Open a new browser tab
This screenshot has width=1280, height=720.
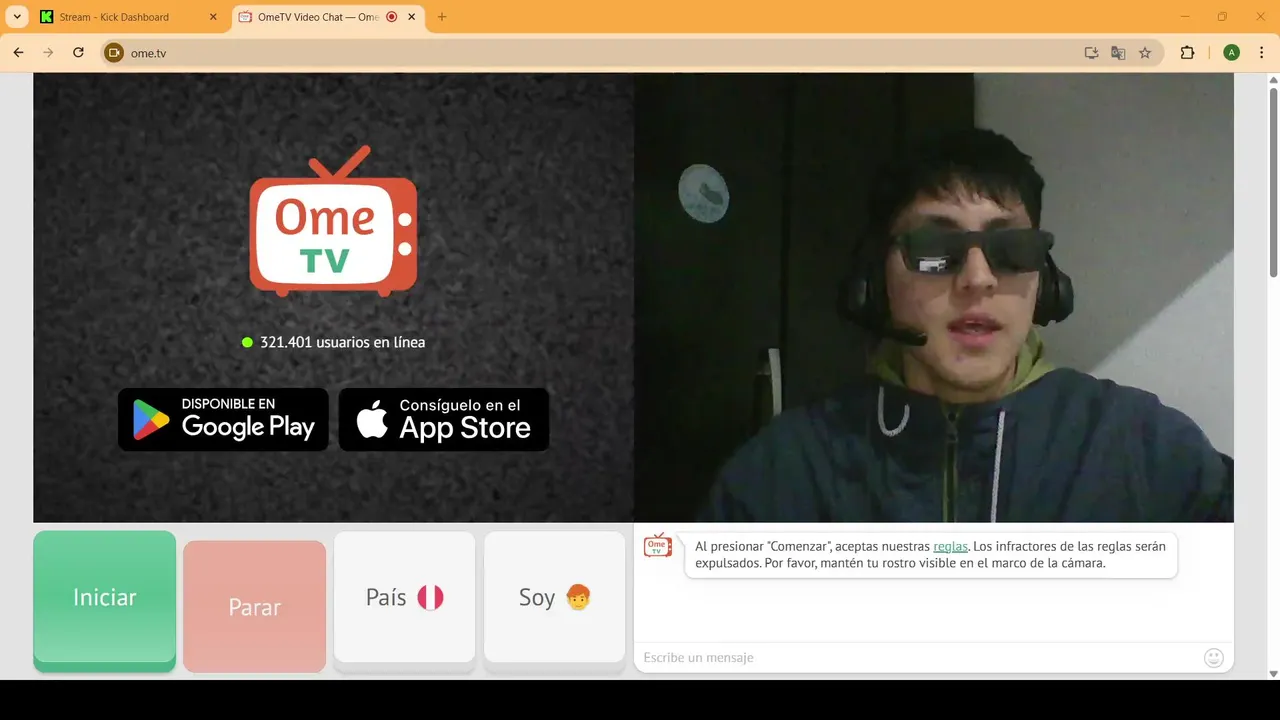(442, 17)
